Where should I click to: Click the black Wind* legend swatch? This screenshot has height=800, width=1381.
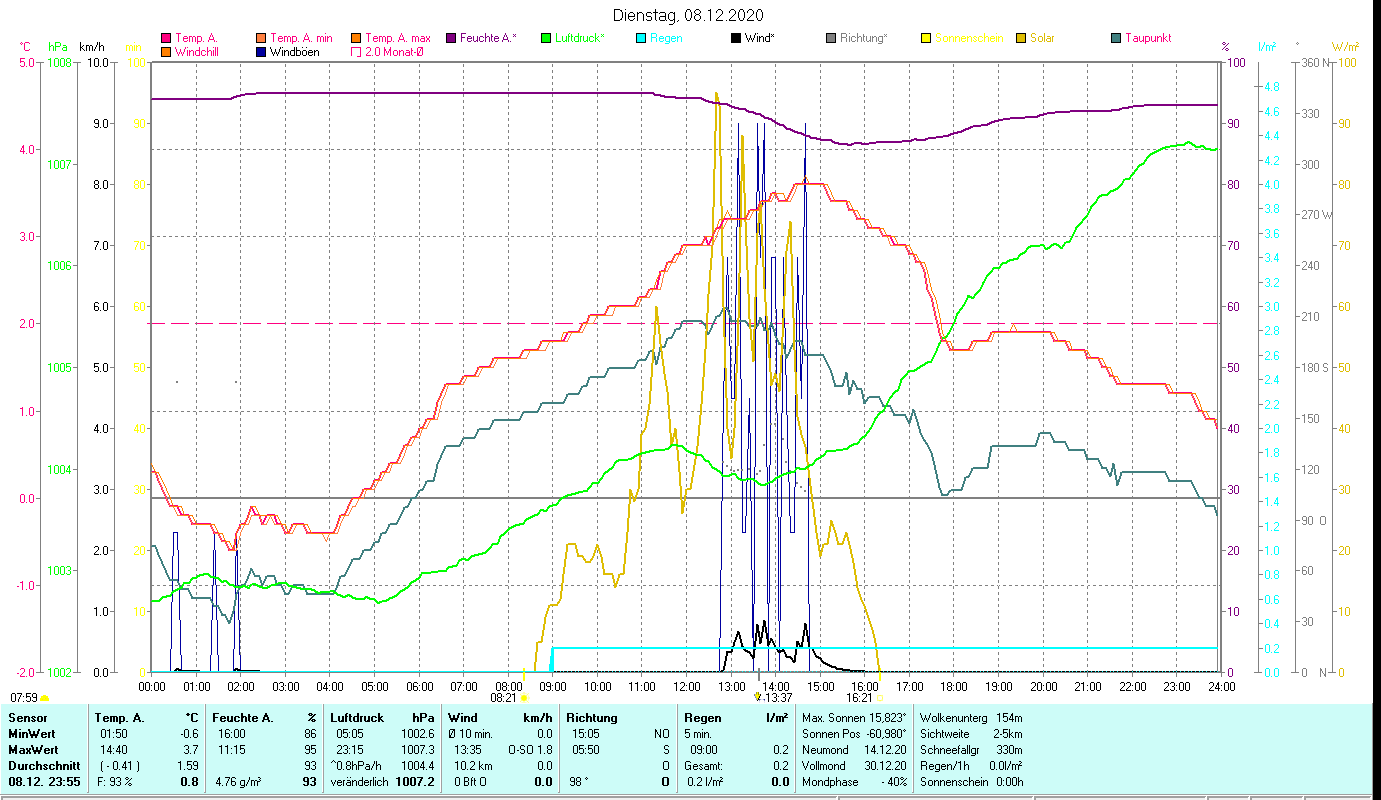click(x=736, y=39)
